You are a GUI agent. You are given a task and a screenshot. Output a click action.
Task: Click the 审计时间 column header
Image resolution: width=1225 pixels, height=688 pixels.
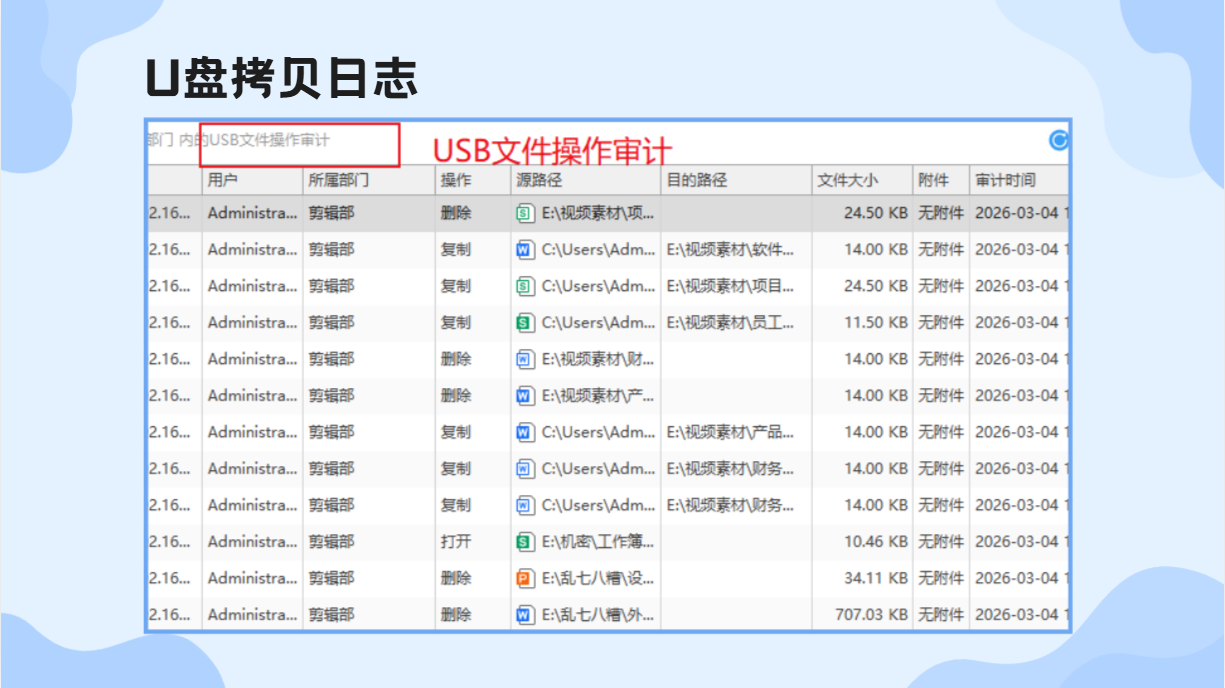1019,180
